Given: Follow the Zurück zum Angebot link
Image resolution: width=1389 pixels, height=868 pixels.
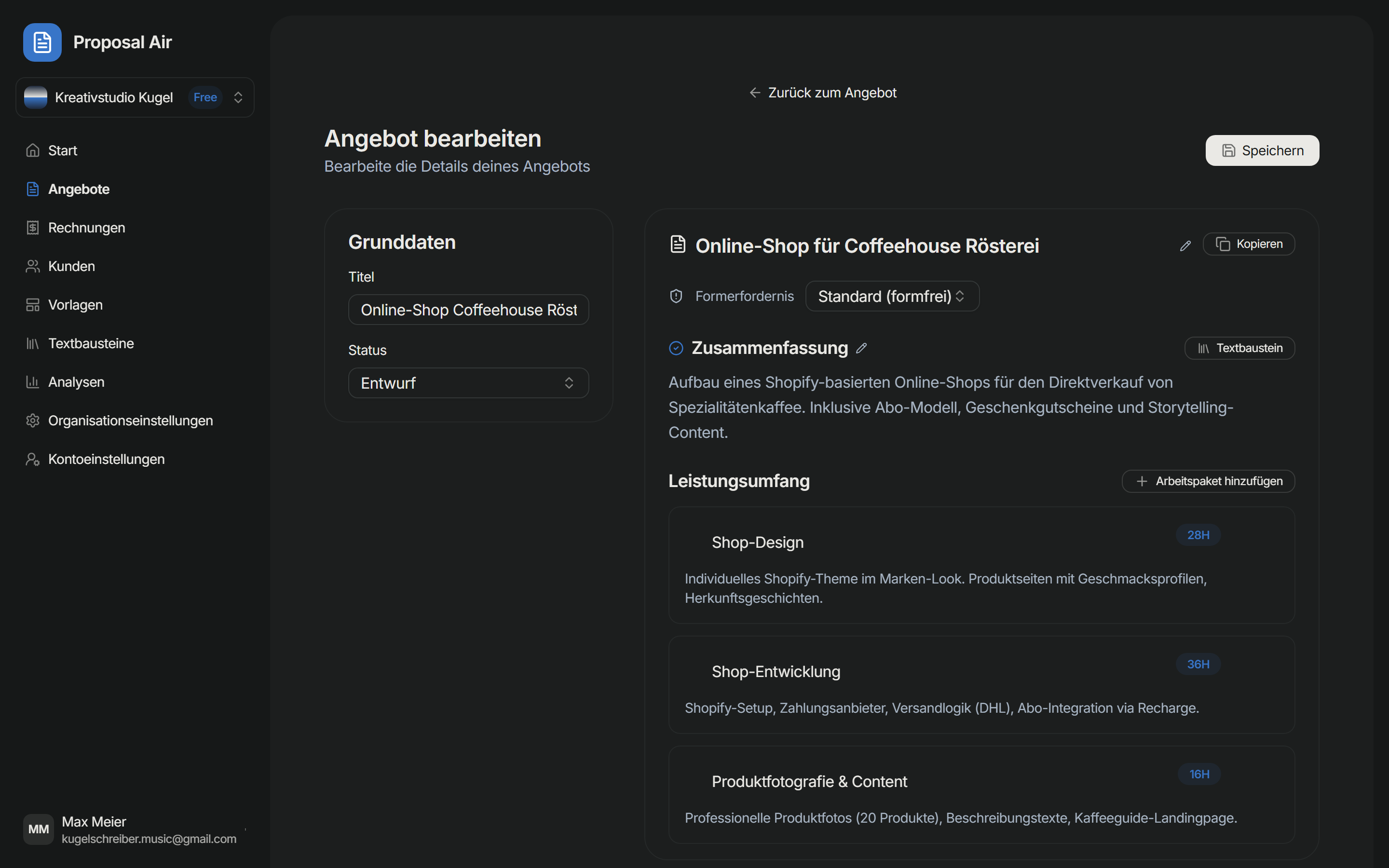Looking at the screenshot, I should coord(822,93).
